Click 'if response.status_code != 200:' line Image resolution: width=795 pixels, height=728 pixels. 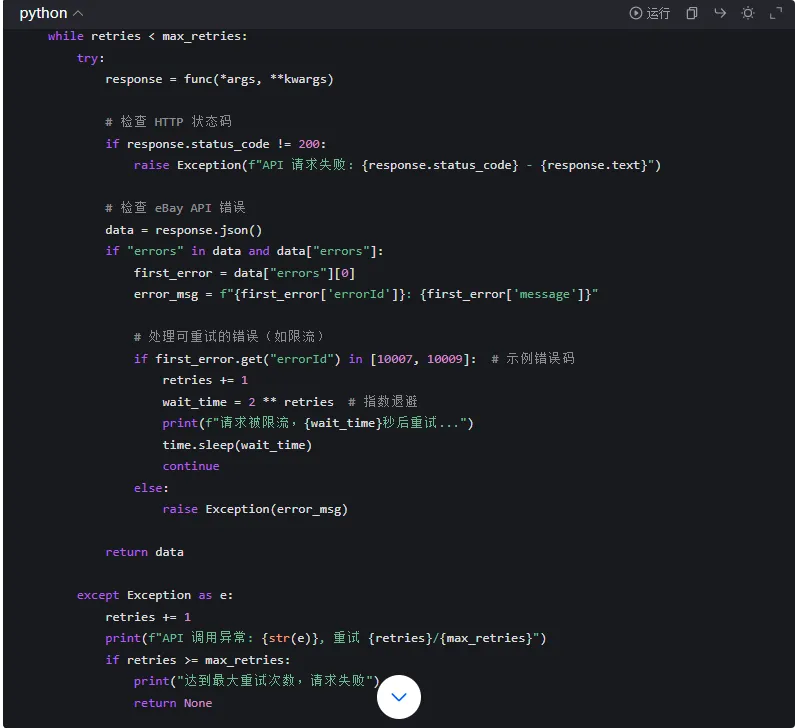215,144
